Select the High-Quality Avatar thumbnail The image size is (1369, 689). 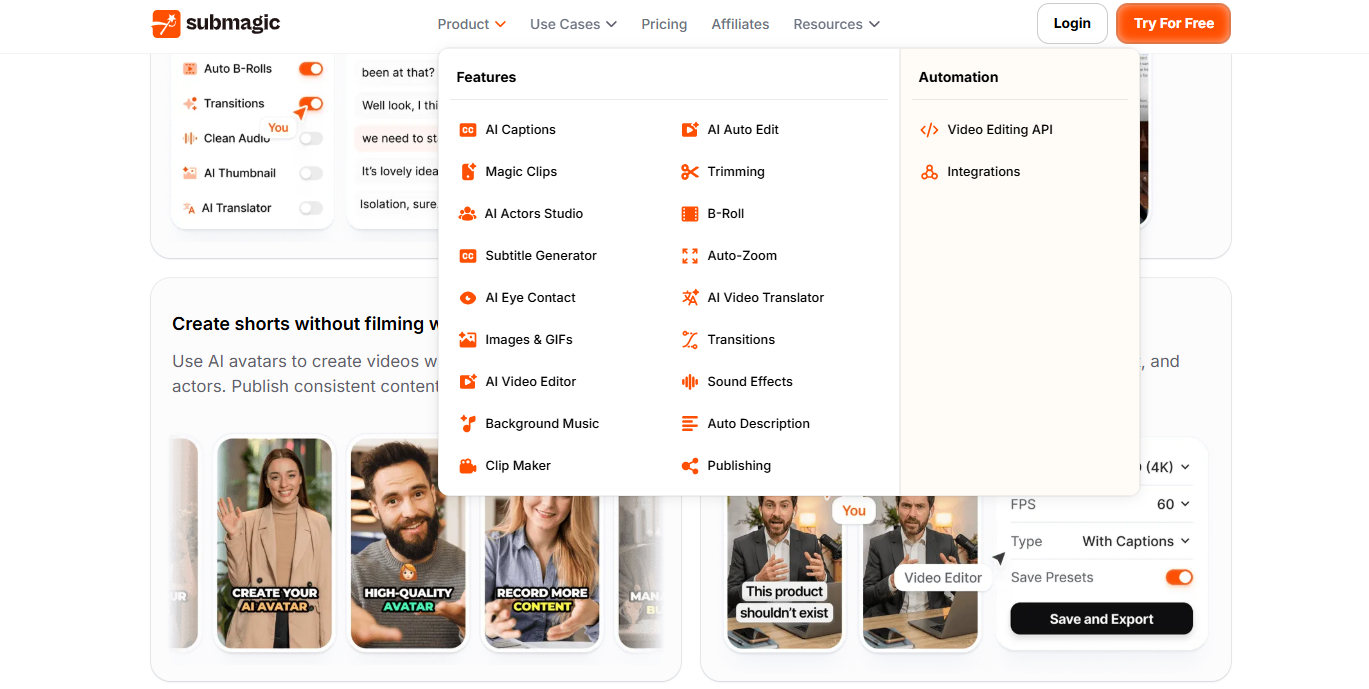pyautogui.click(x=408, y=544)
